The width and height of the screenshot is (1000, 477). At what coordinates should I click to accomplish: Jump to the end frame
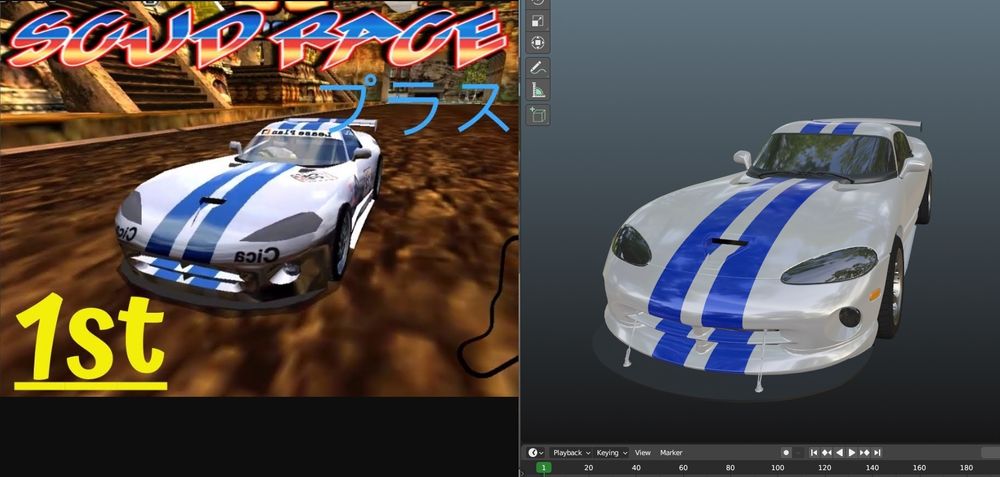(877, 453)
